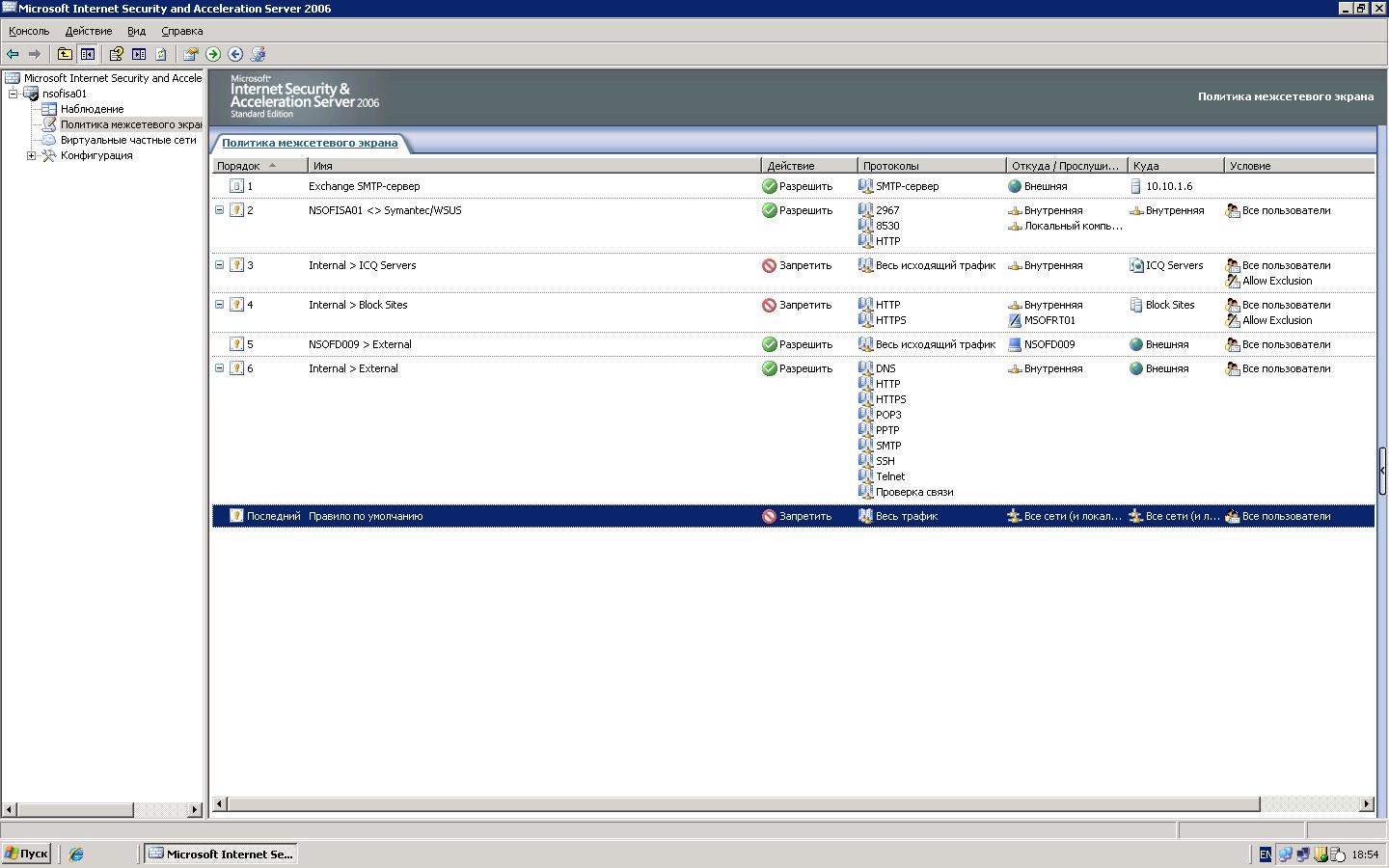Collapse the nsofisa01 server node
The height and width of the screenshot is (868, 1389).
(x=14, y=94)
